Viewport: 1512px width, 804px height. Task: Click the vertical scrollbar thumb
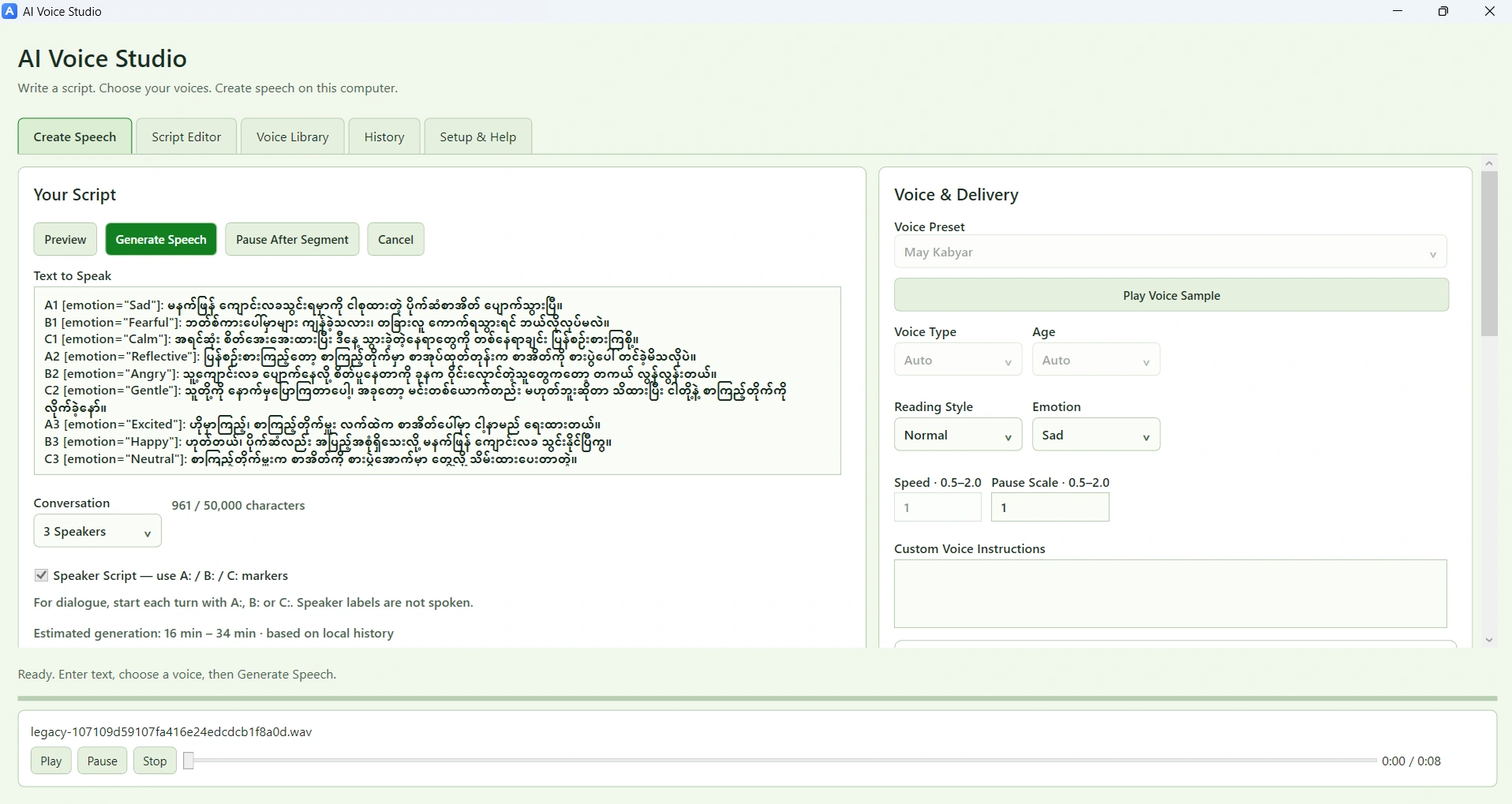(1489, 253)
